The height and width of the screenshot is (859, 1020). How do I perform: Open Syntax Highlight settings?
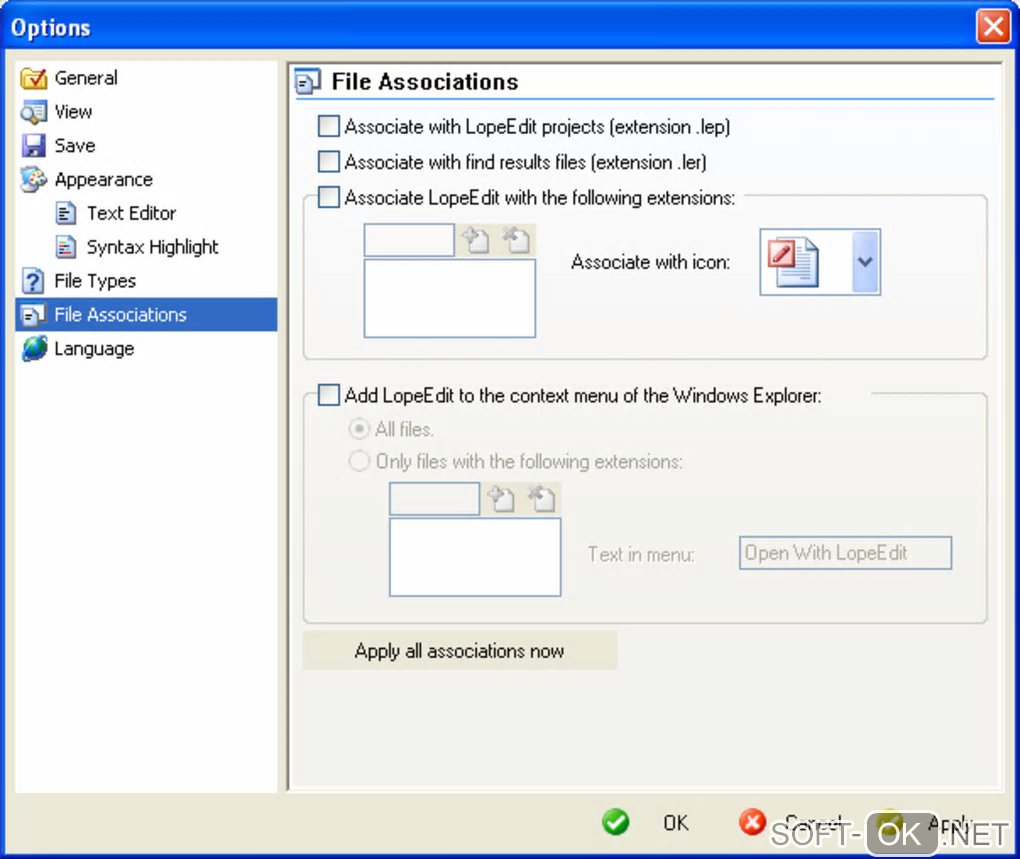coord(152,247)
